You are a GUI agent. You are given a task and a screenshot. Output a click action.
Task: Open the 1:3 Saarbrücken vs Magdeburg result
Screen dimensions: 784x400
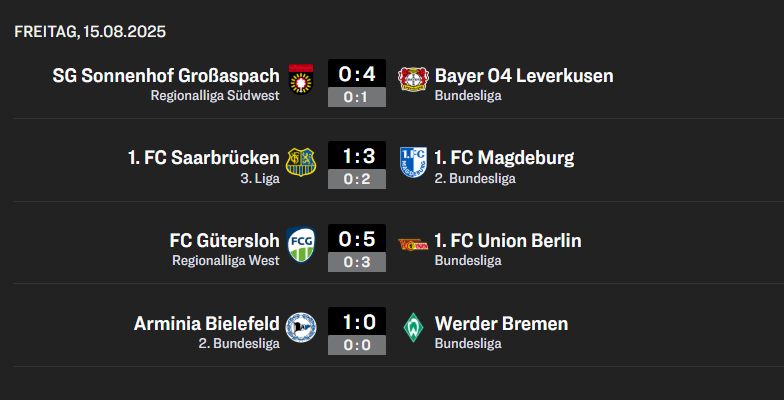357,157
